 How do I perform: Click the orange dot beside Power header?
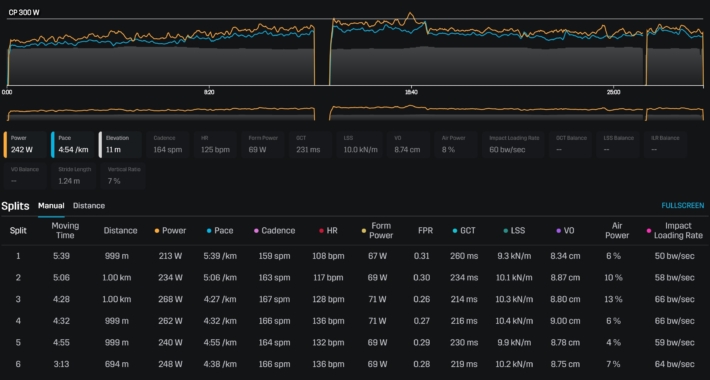[157, 231]
